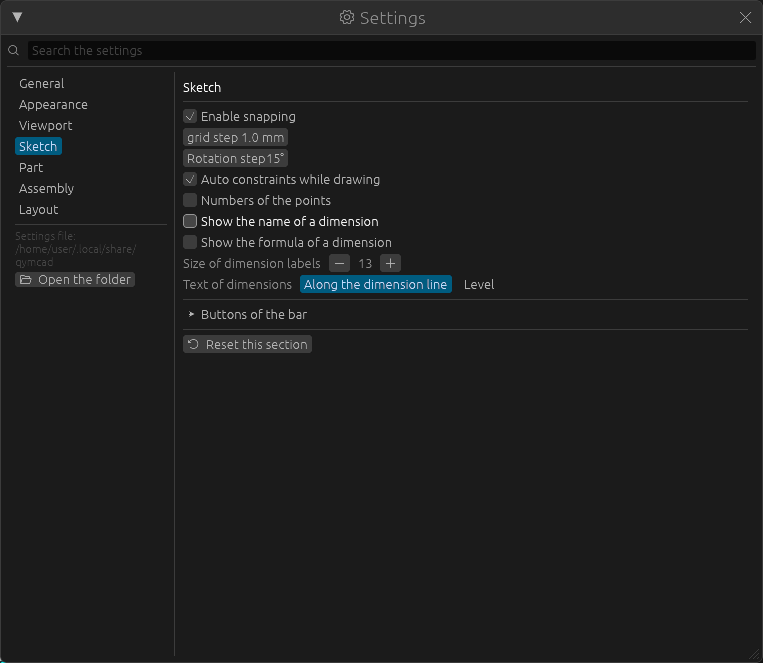The height and width of the screenshot is (663, 763).
Task: Show the Layout settings
Action: [x=38, y=209]
